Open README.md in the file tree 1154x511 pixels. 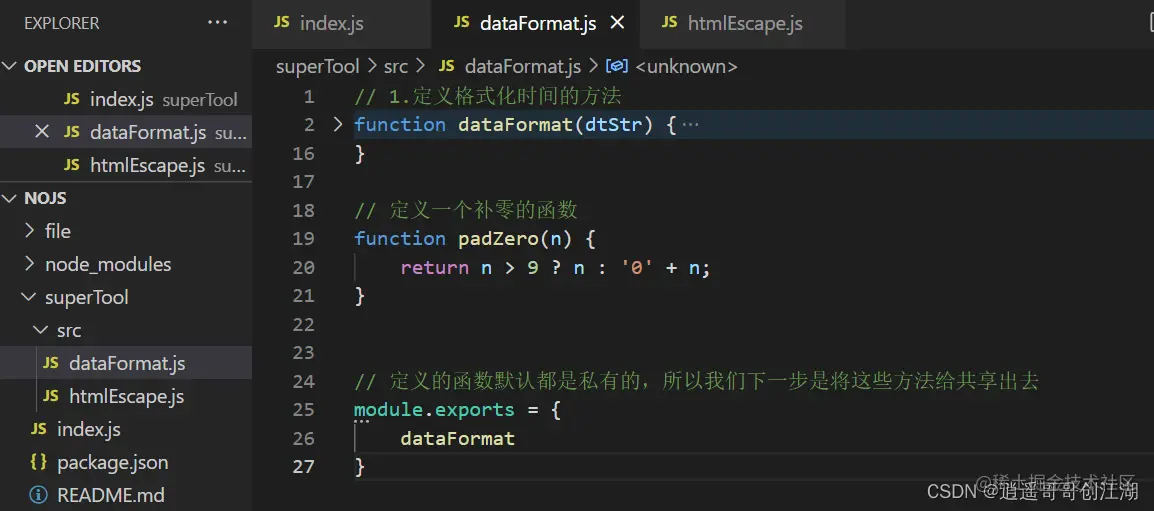point(126,495)
